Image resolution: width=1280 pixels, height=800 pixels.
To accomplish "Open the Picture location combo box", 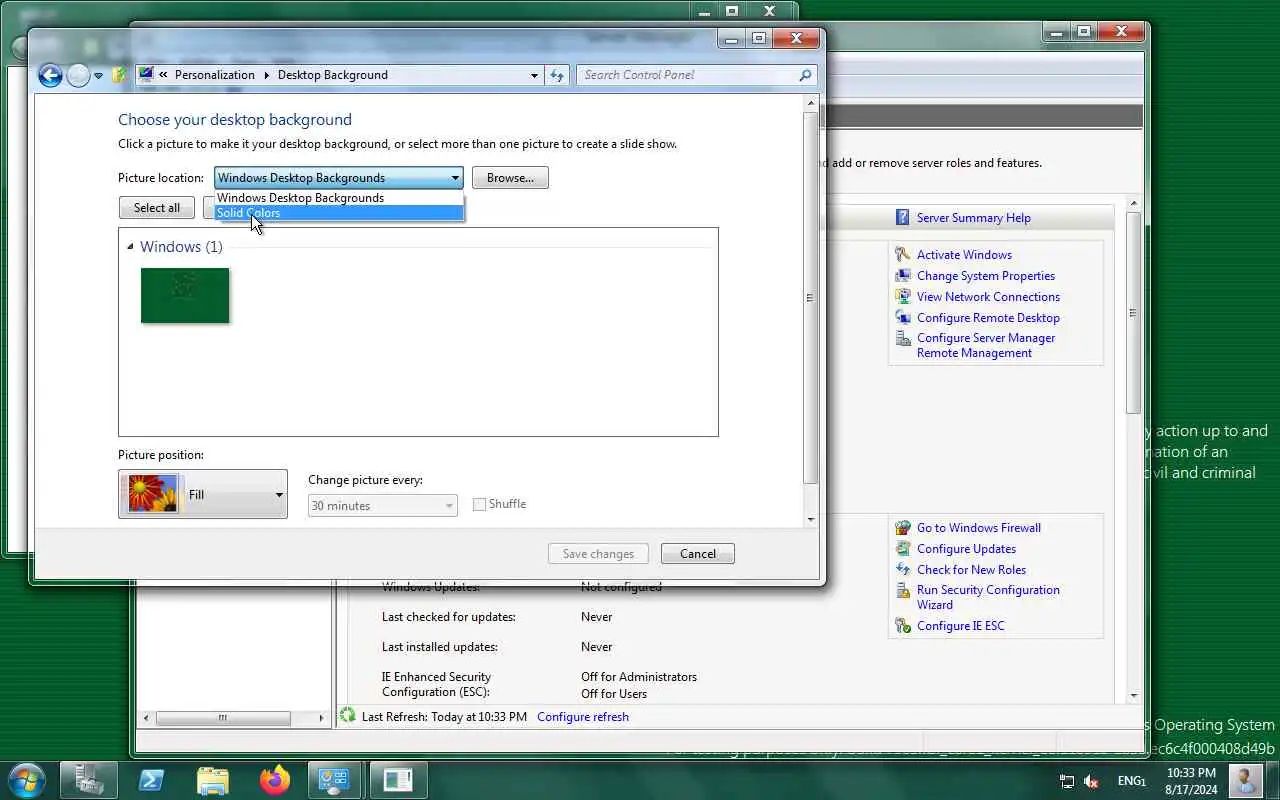I will click(339, 178).
